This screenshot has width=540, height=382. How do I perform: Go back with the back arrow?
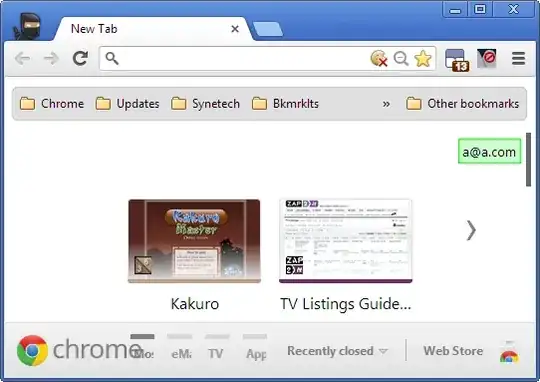coord(23,58)
